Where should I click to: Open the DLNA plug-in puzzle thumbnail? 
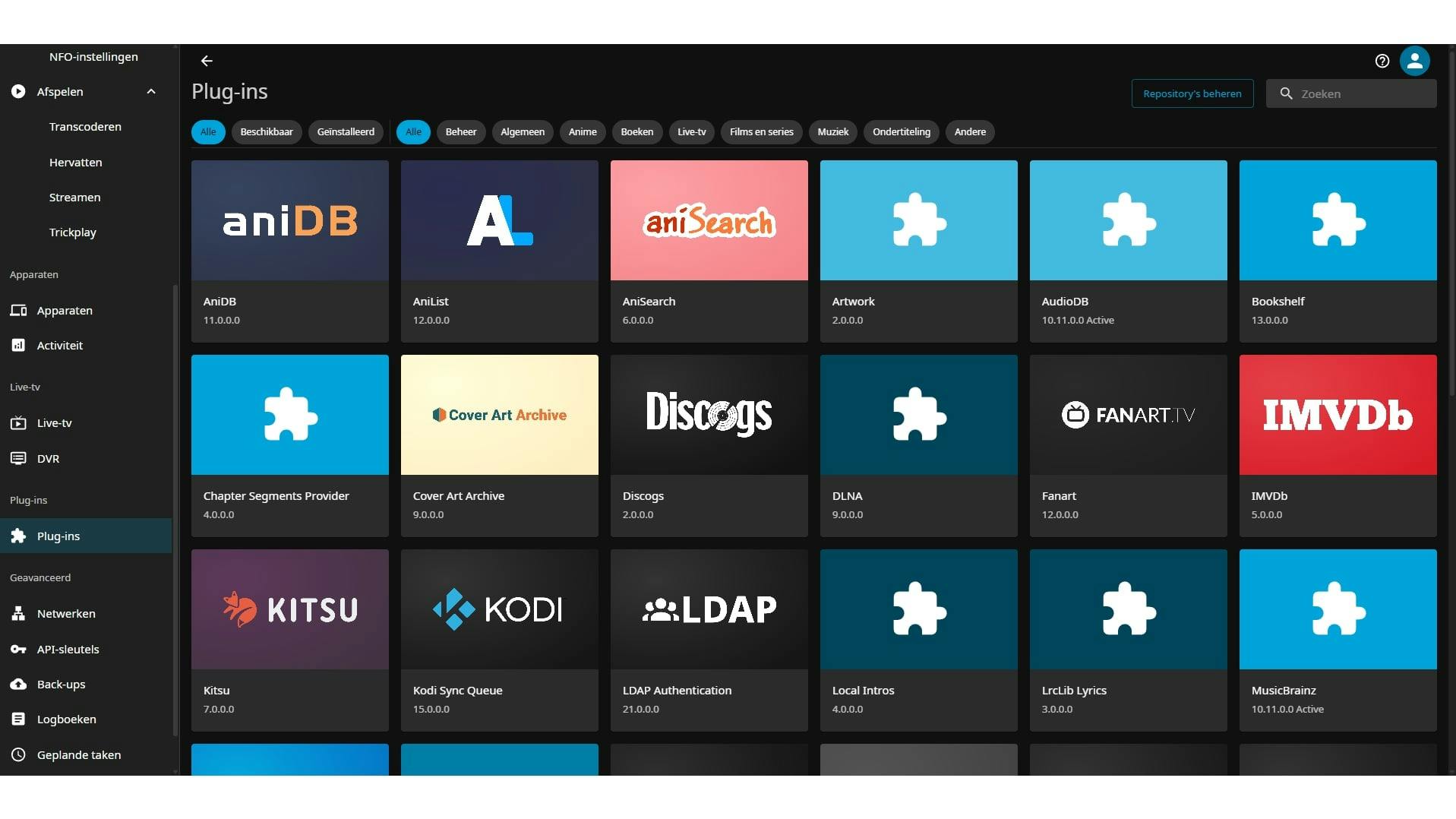(919, 415)
